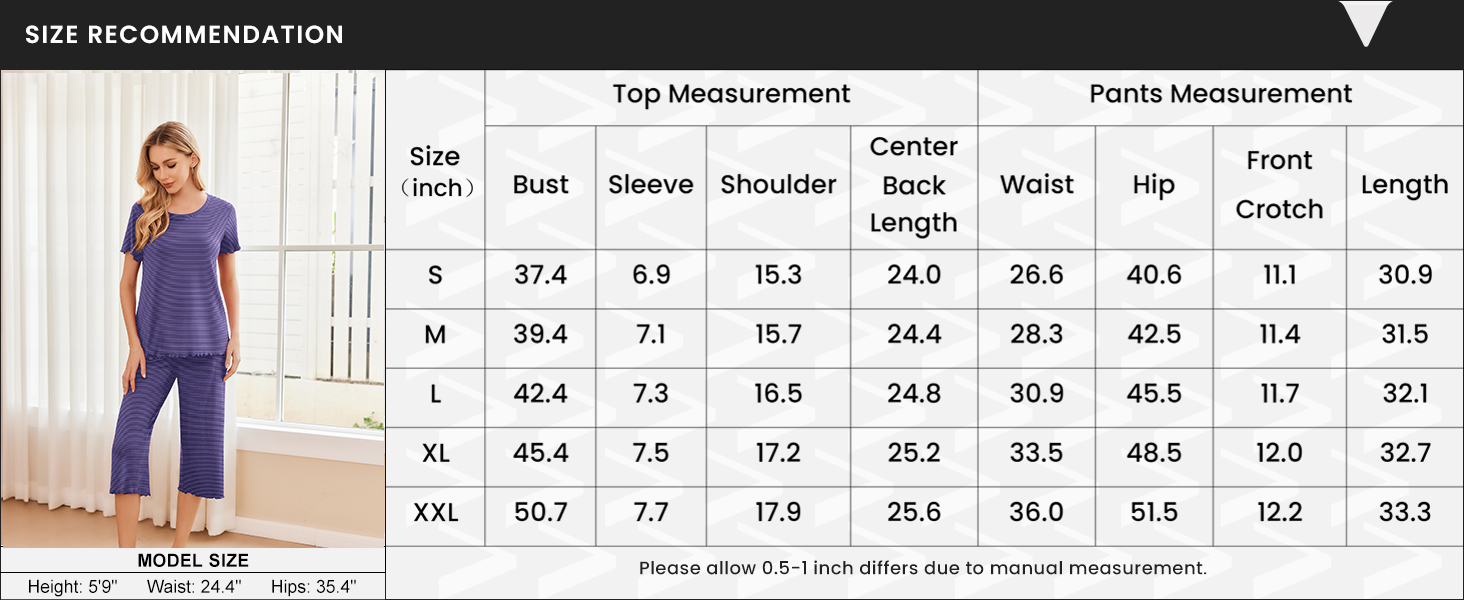Click the model photo in purple pajamas
The width and height of the screenshot is (1464, 600).
[192, 309]
